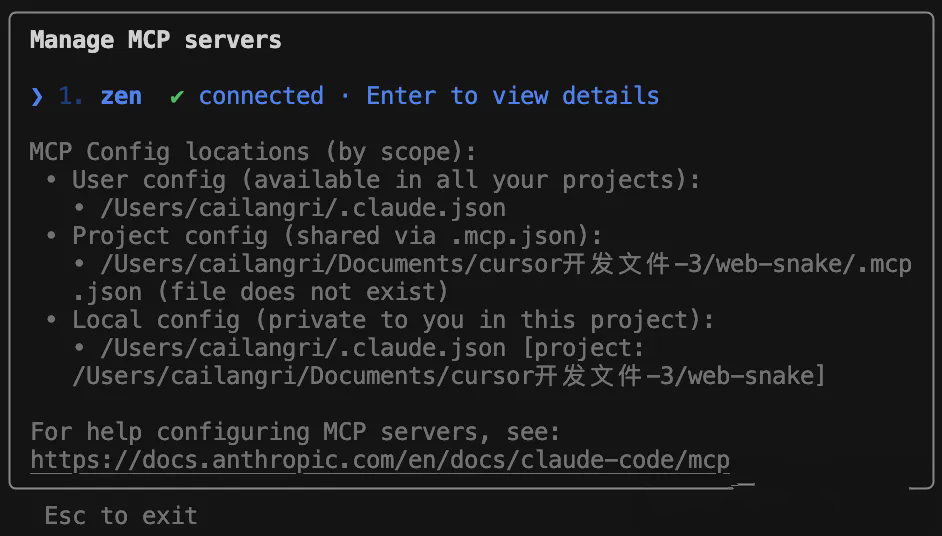Click Enter to view details hint
Screen dimensions: 942x536
[512, 96]
